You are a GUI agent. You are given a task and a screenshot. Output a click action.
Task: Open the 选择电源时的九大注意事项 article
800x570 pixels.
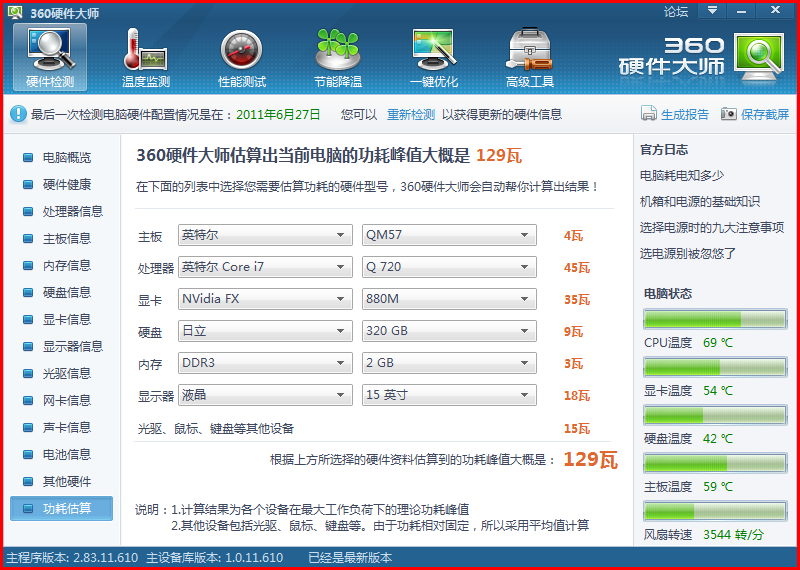712,228
